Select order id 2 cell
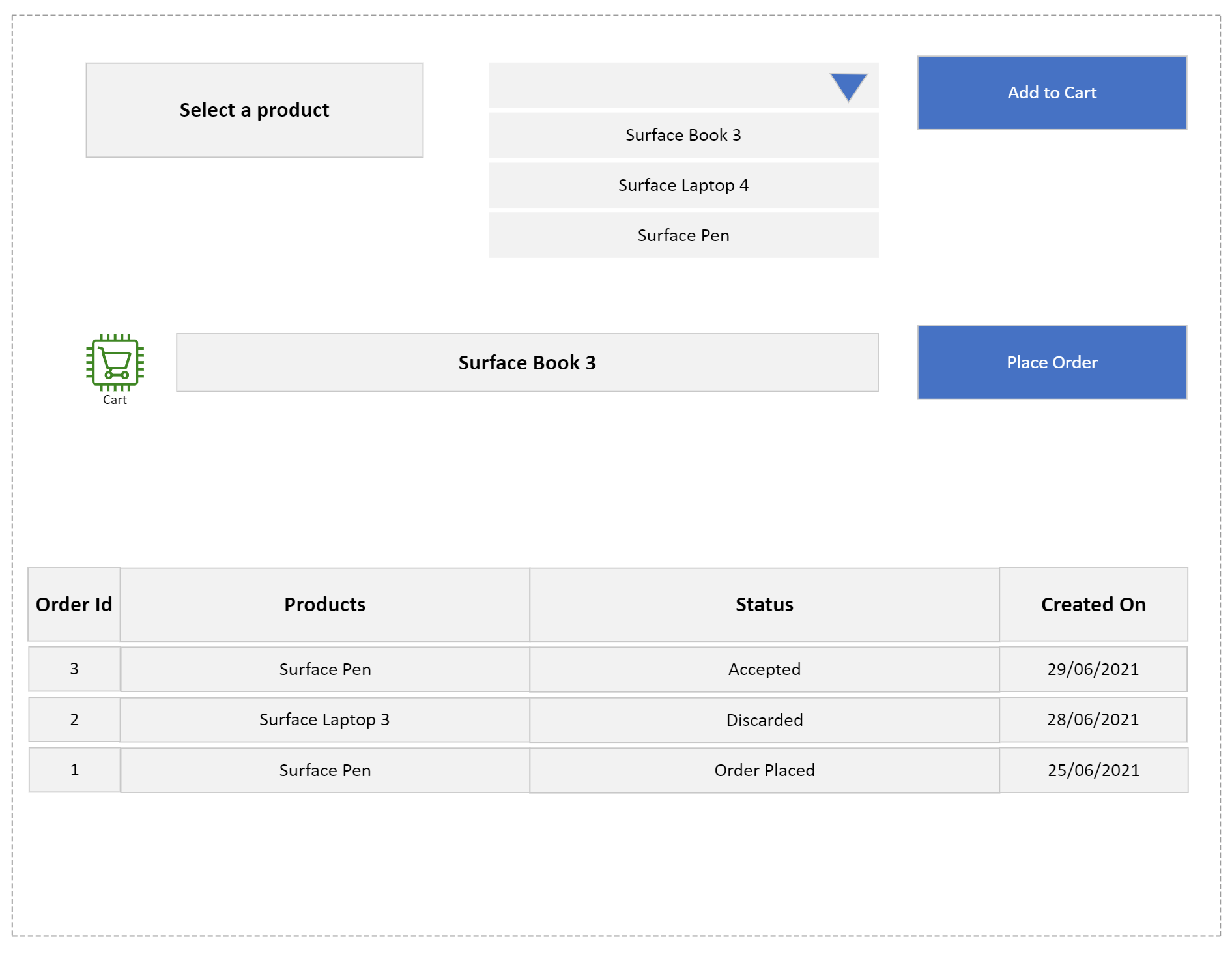This screenshot has height=954, width=1232. 74,719
